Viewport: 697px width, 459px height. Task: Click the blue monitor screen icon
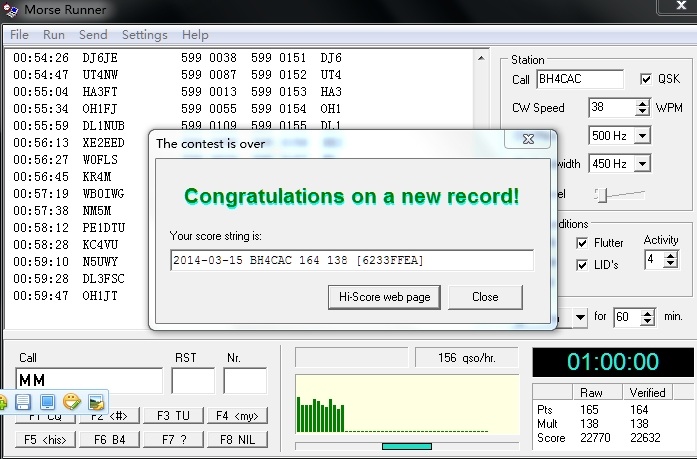coord(47,402)
